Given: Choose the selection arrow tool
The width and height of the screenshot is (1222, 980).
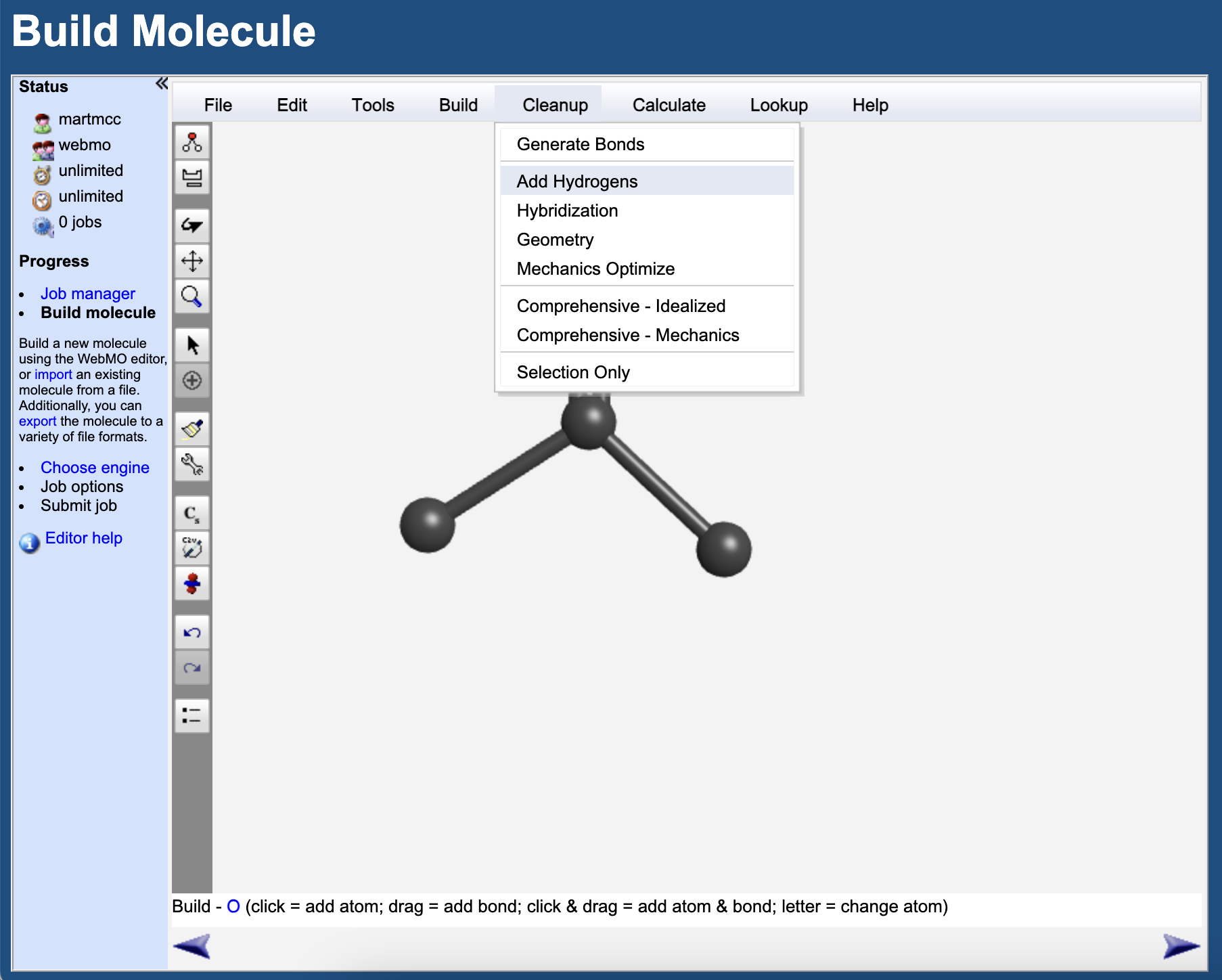Looking at the screenshot, I should point(191,344).
